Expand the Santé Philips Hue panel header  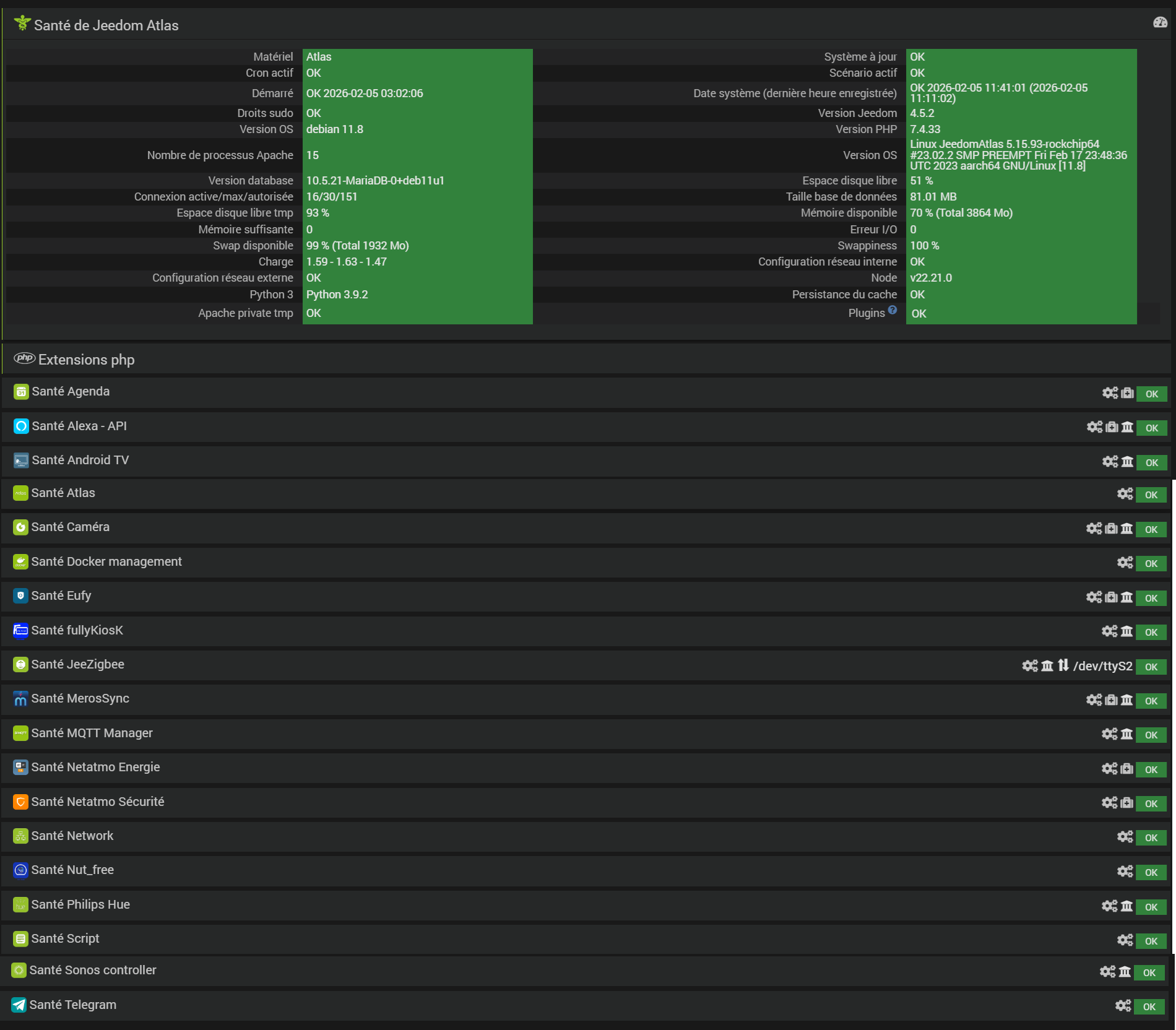pyautogui.click(x=80, y=904)
